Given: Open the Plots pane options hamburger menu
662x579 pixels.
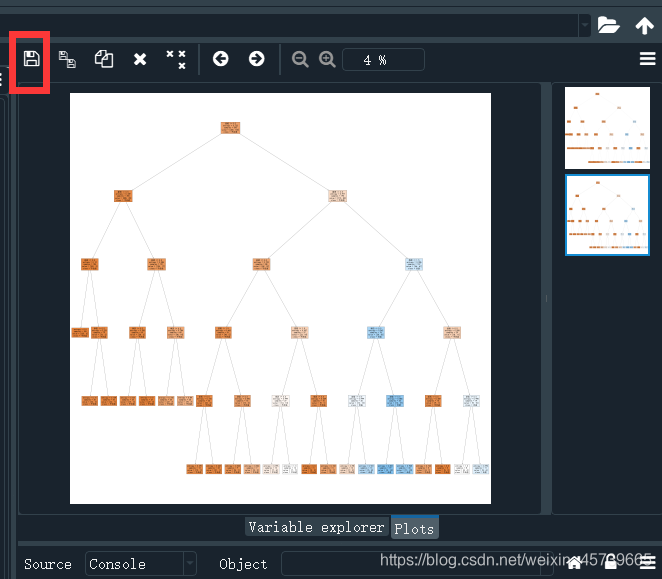Looking at the screenshot, I should click(647, 59).
